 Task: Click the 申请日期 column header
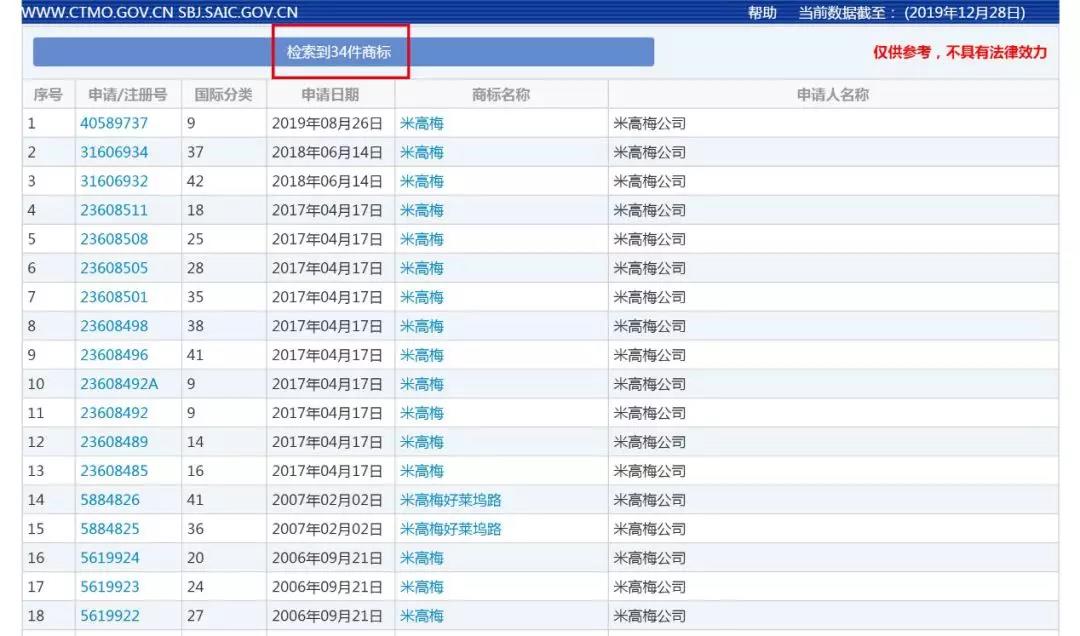click(x=330, y=94)
